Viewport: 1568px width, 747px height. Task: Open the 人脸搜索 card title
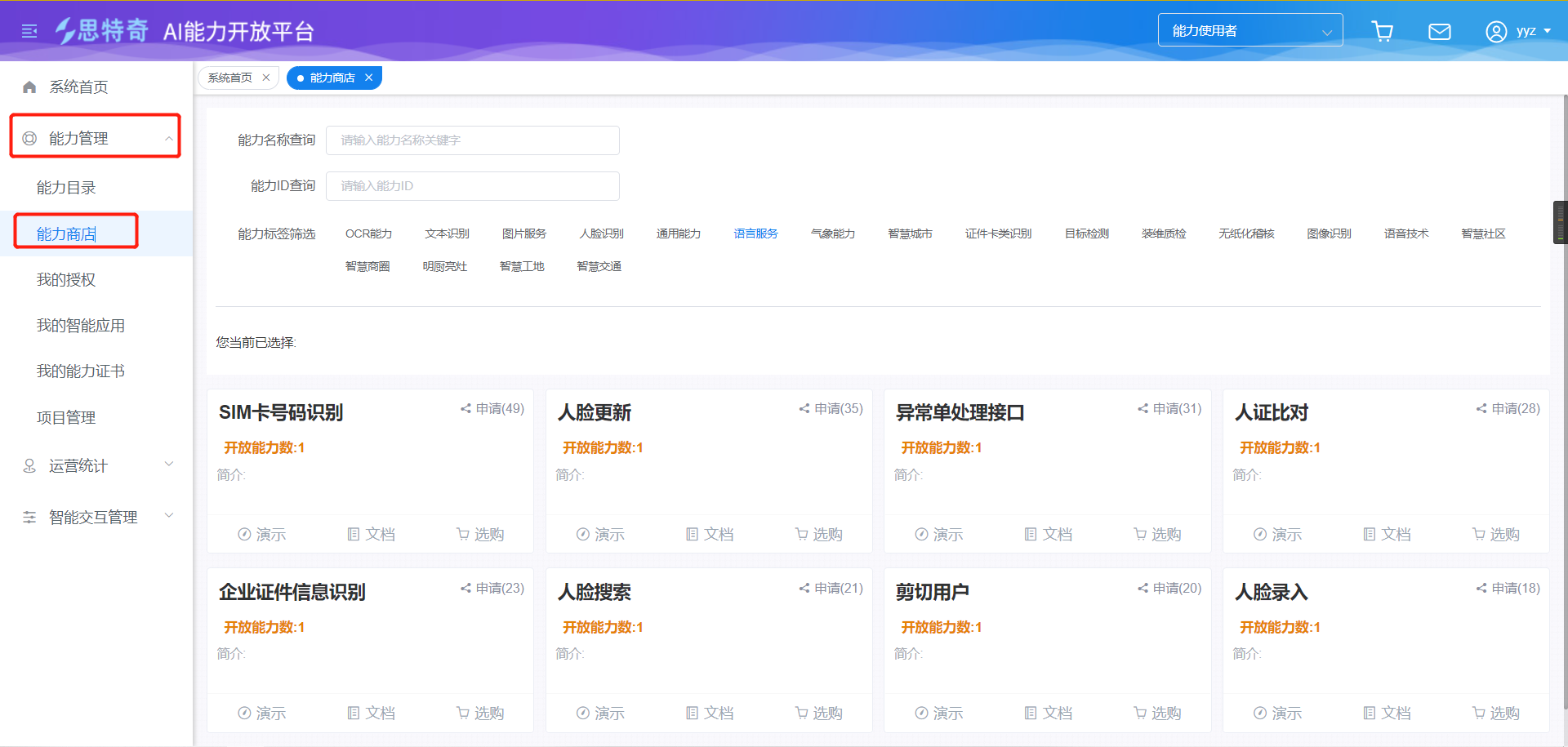click(594, 592)
